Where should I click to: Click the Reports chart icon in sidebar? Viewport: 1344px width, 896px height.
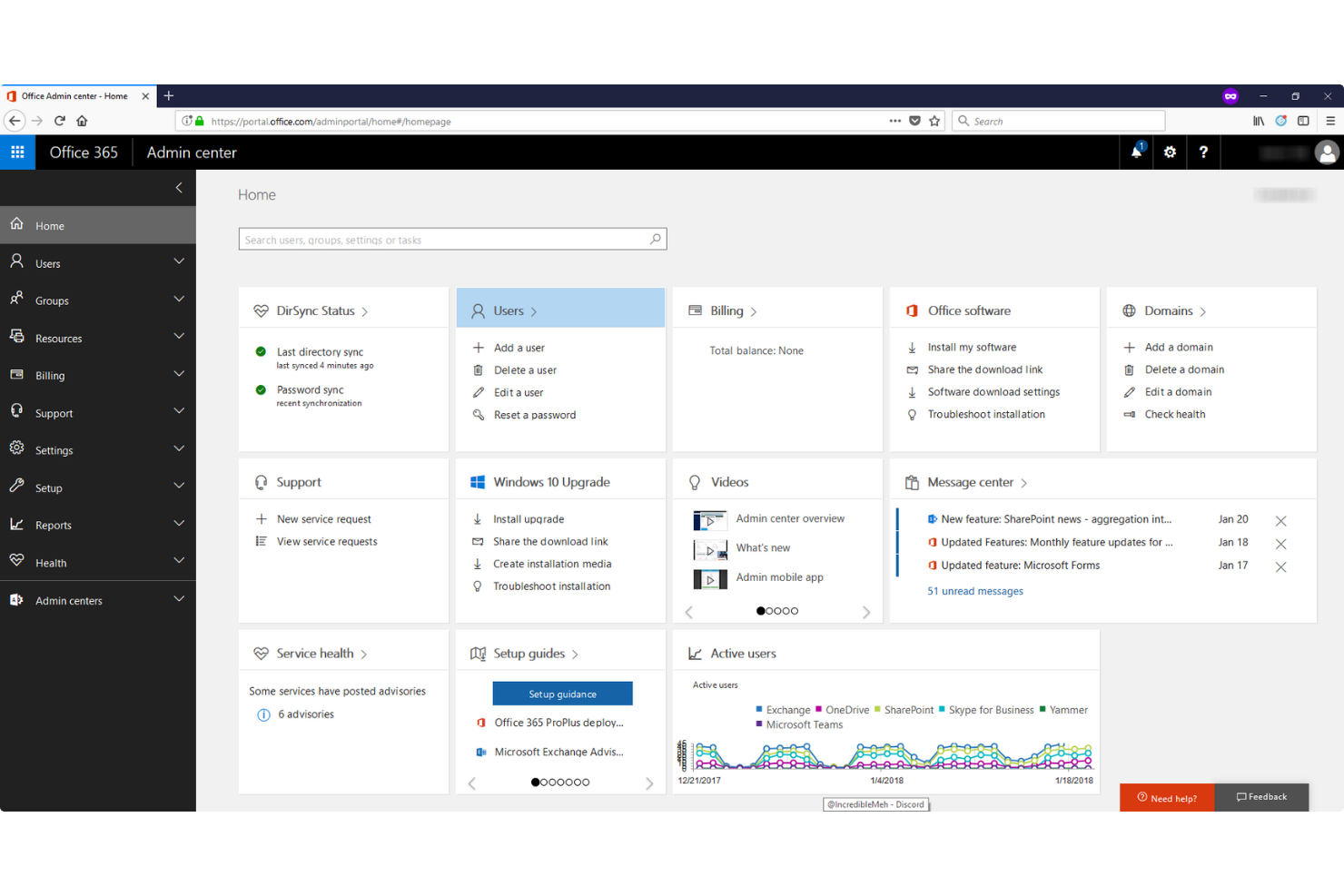(x=16, y=524)
